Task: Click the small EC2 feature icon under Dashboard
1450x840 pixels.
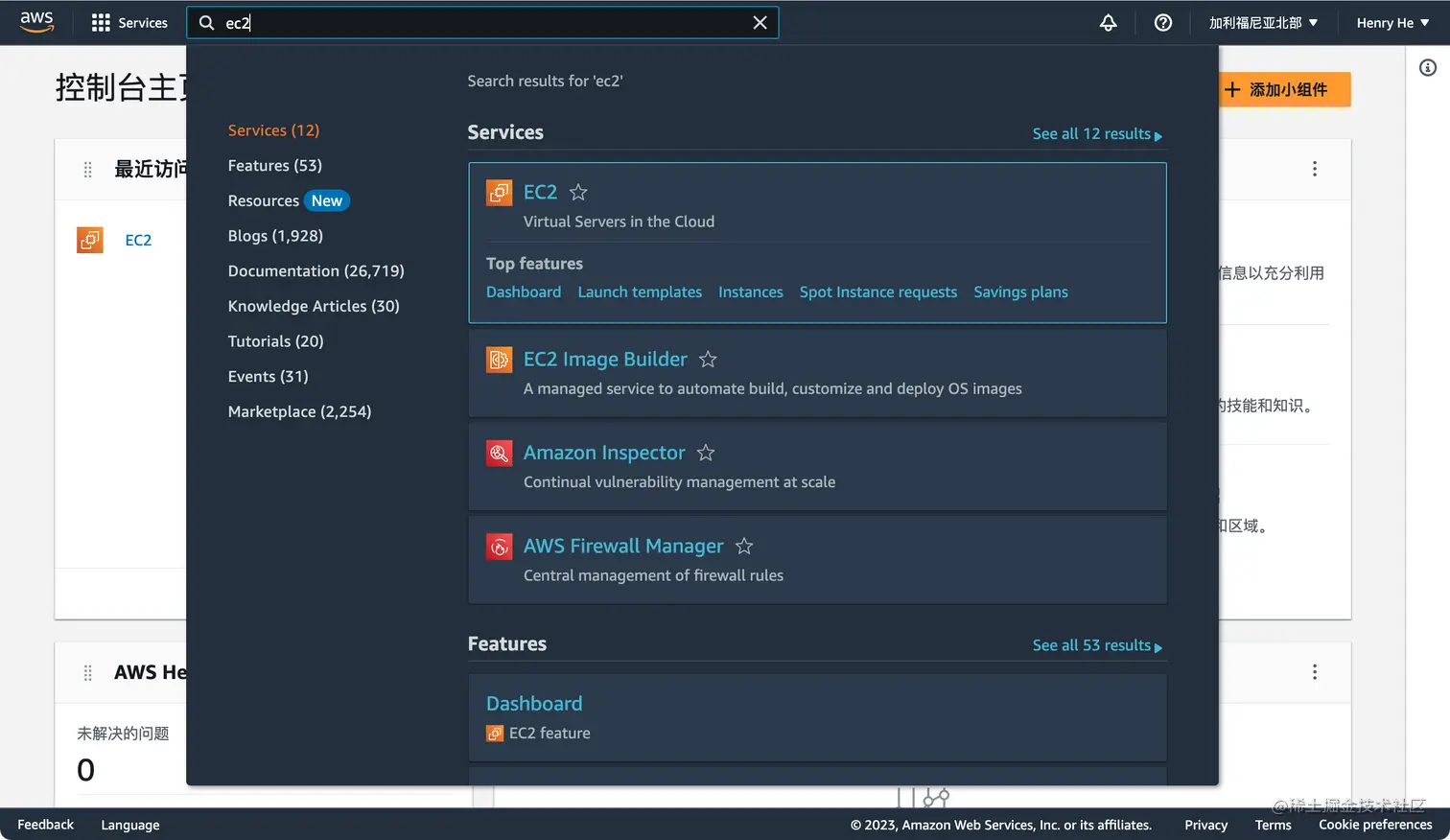Action: (495, 733)
